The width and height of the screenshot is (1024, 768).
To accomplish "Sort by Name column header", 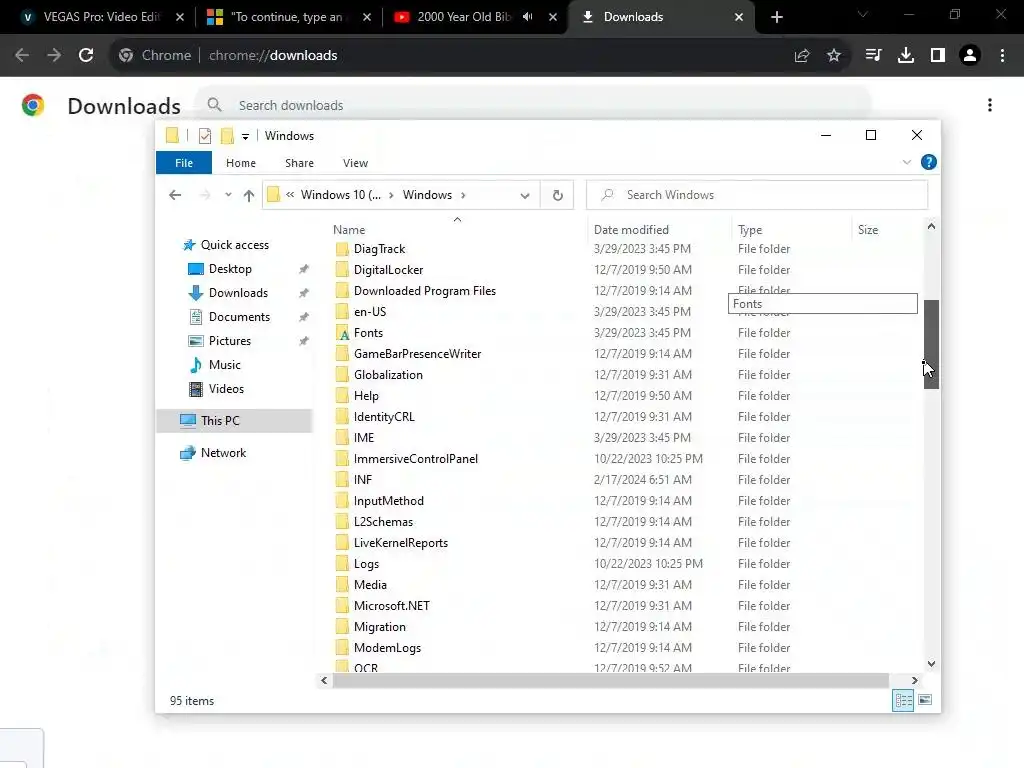I will click(457, 229).
